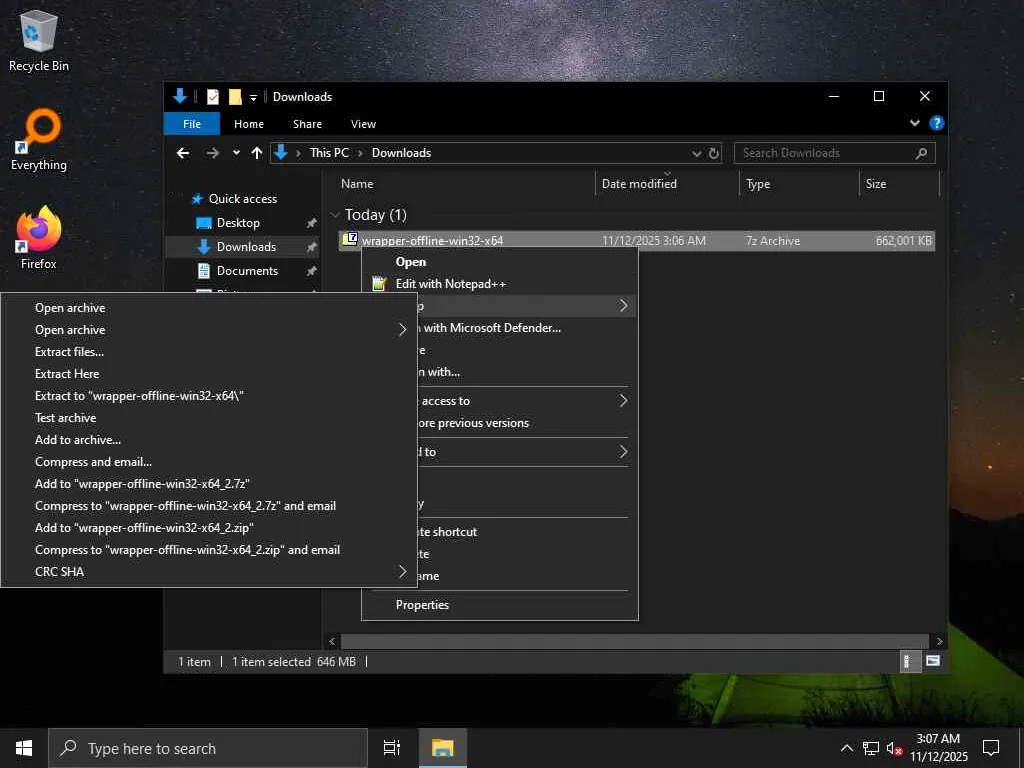Click Quick access in navigation pane
Image resolution: width=1024 pixels, height=768 pixels.
(x=242, y=199)
